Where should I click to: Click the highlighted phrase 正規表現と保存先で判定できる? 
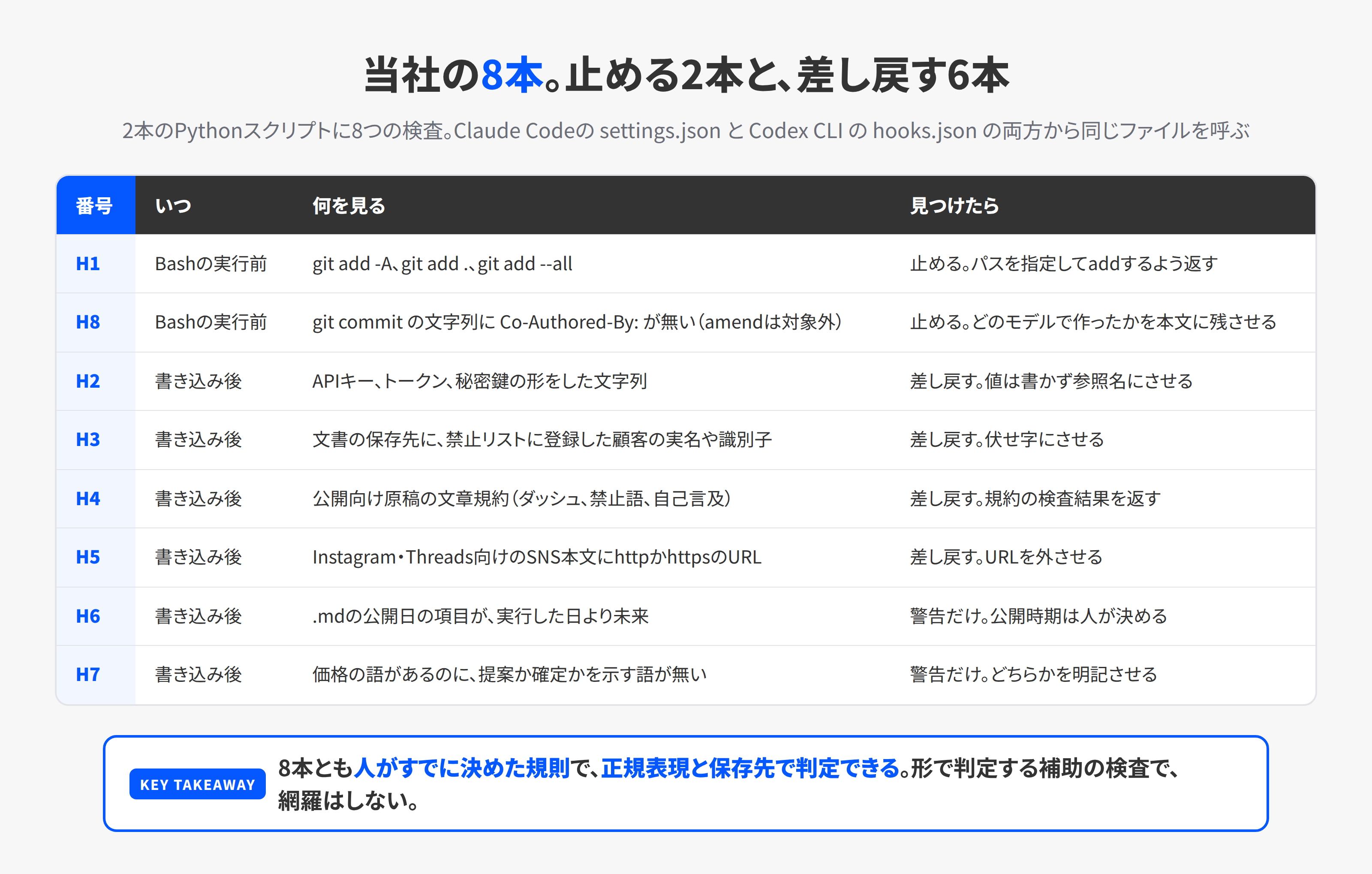[x=750, y=768]
